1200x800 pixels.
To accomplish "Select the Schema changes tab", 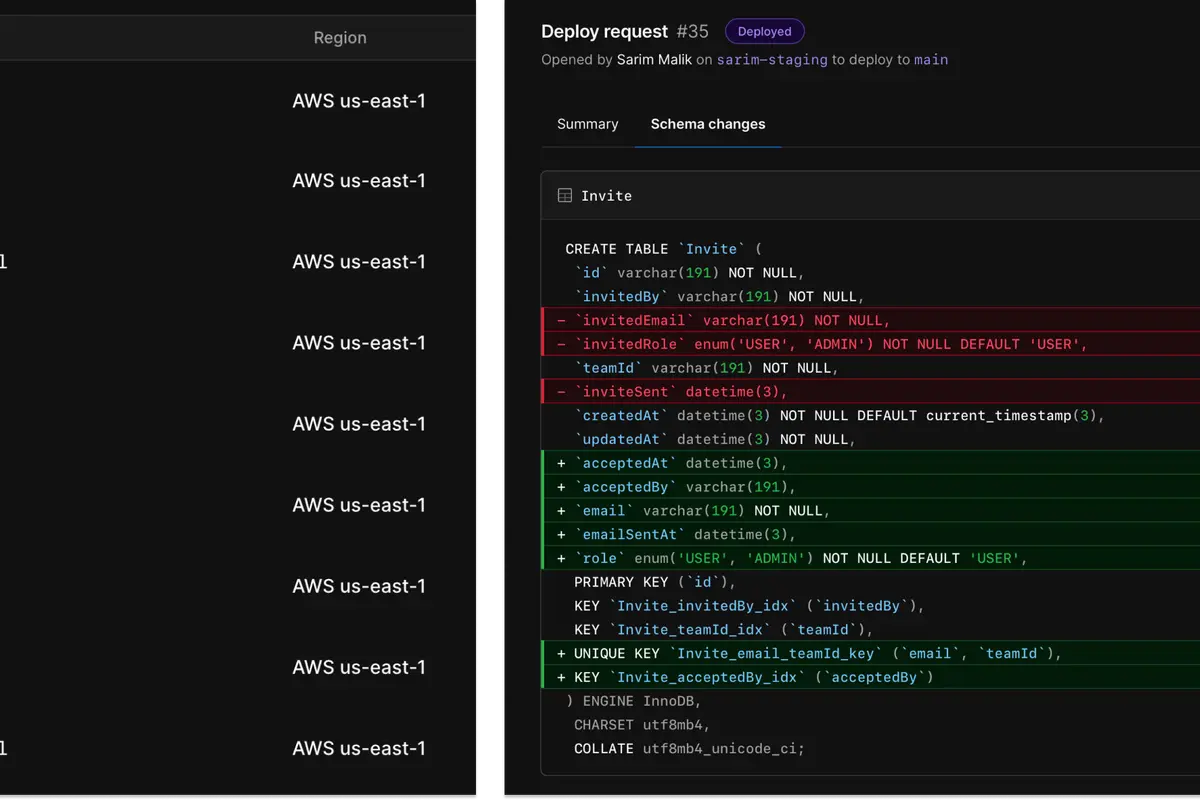I will (x=707, y=124).
